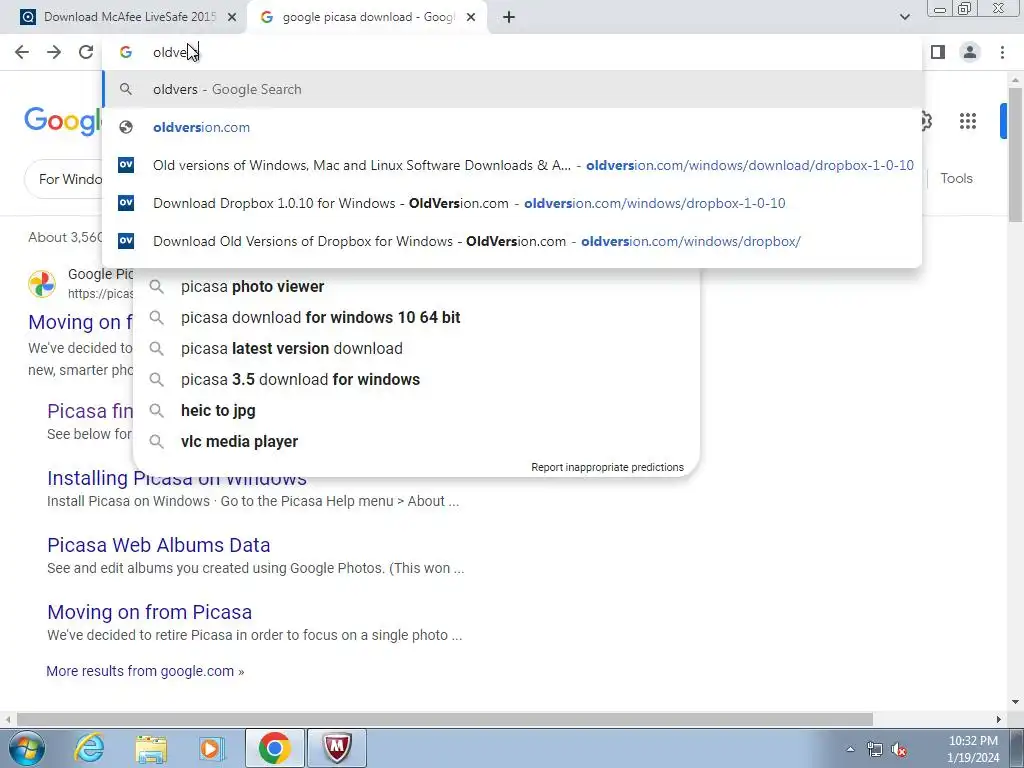Open the tab search chevron
The width and height of the screenshot is (1024, 768).
tap(904, 18)
